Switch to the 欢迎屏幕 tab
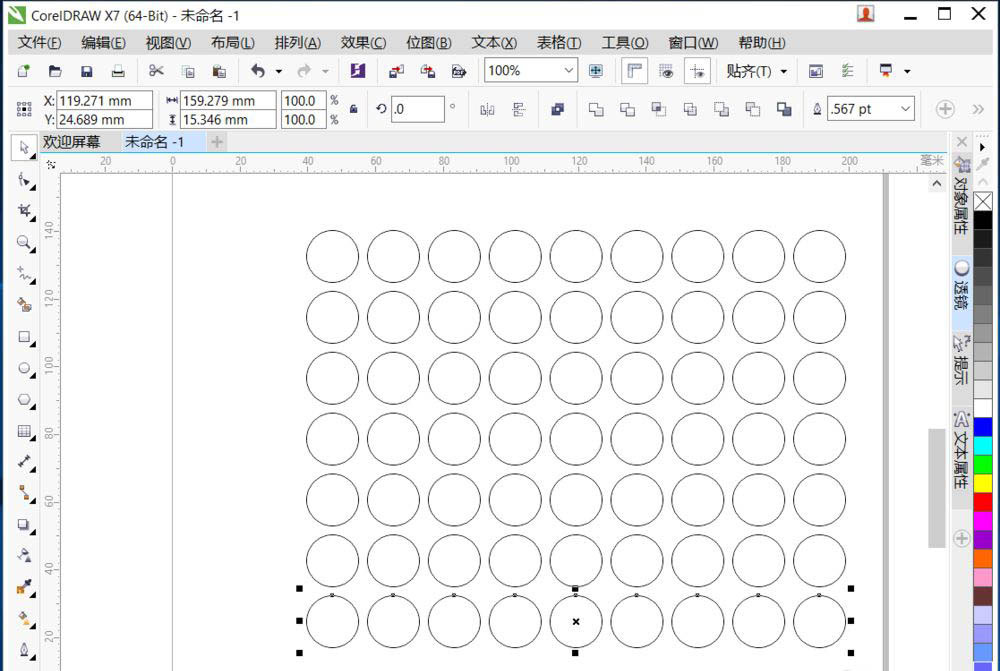The image size is (1000, 671). 71,142
